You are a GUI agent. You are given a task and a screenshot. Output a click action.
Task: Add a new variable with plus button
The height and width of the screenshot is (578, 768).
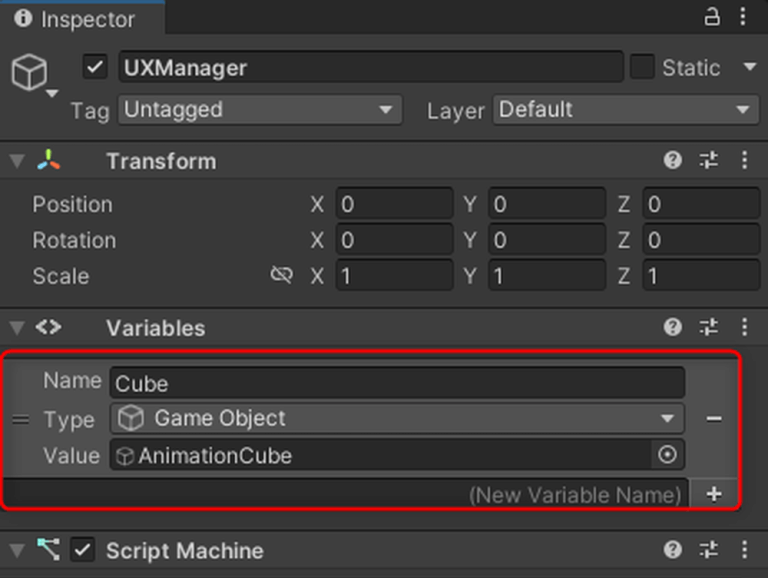713,494
